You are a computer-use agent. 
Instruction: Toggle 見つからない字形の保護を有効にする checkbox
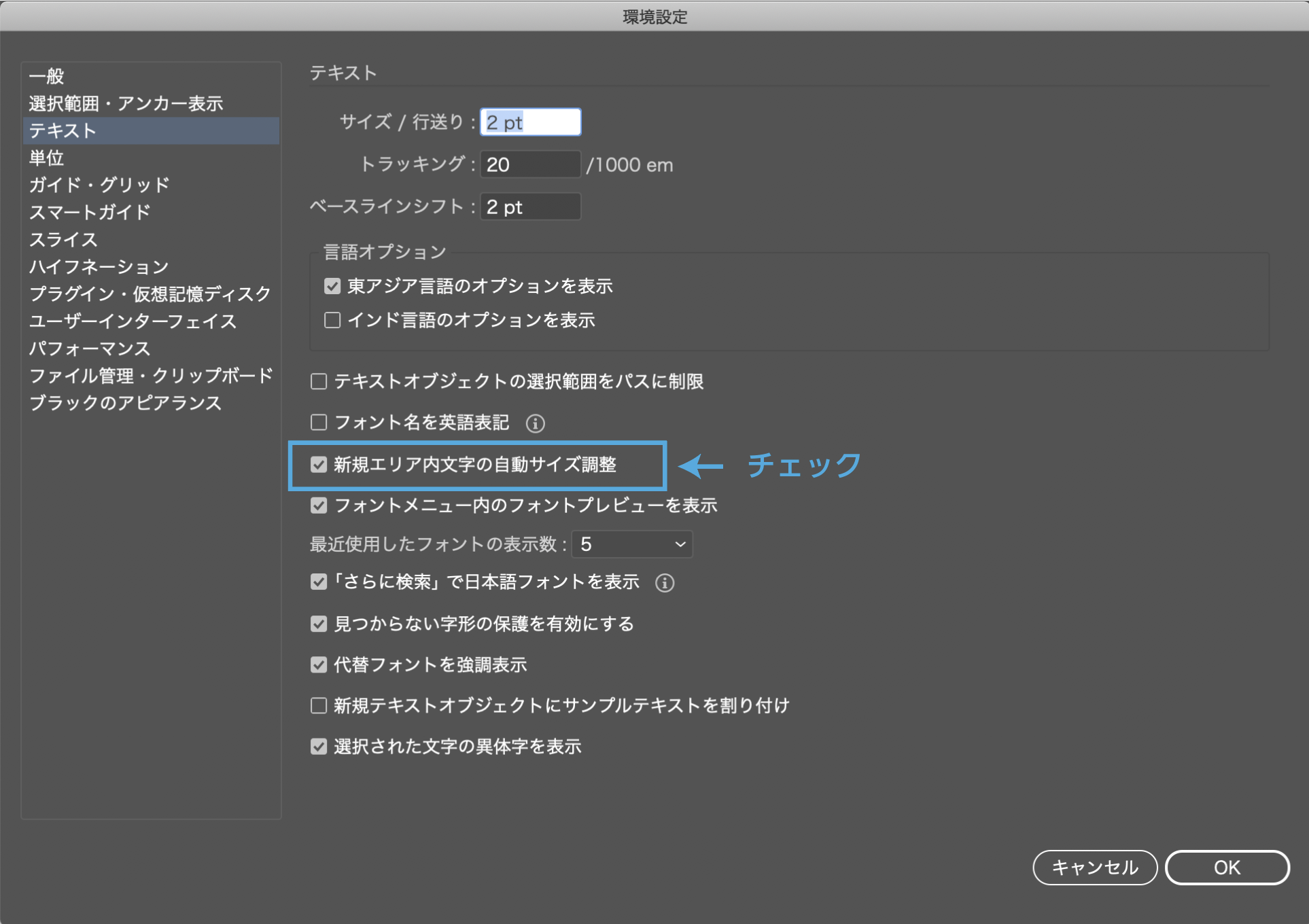[x=319, y=624]
